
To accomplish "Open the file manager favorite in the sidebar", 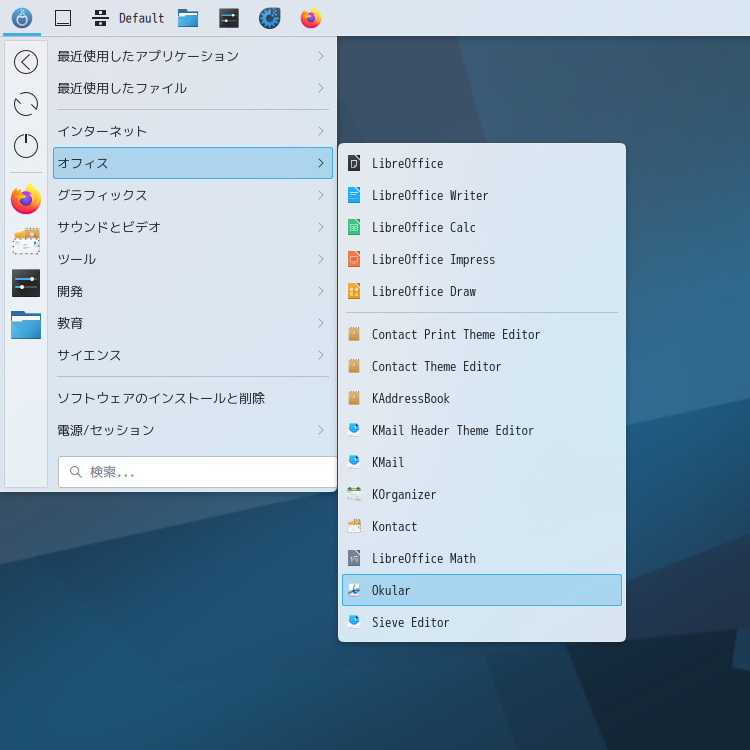I will (x=26, y=325).
